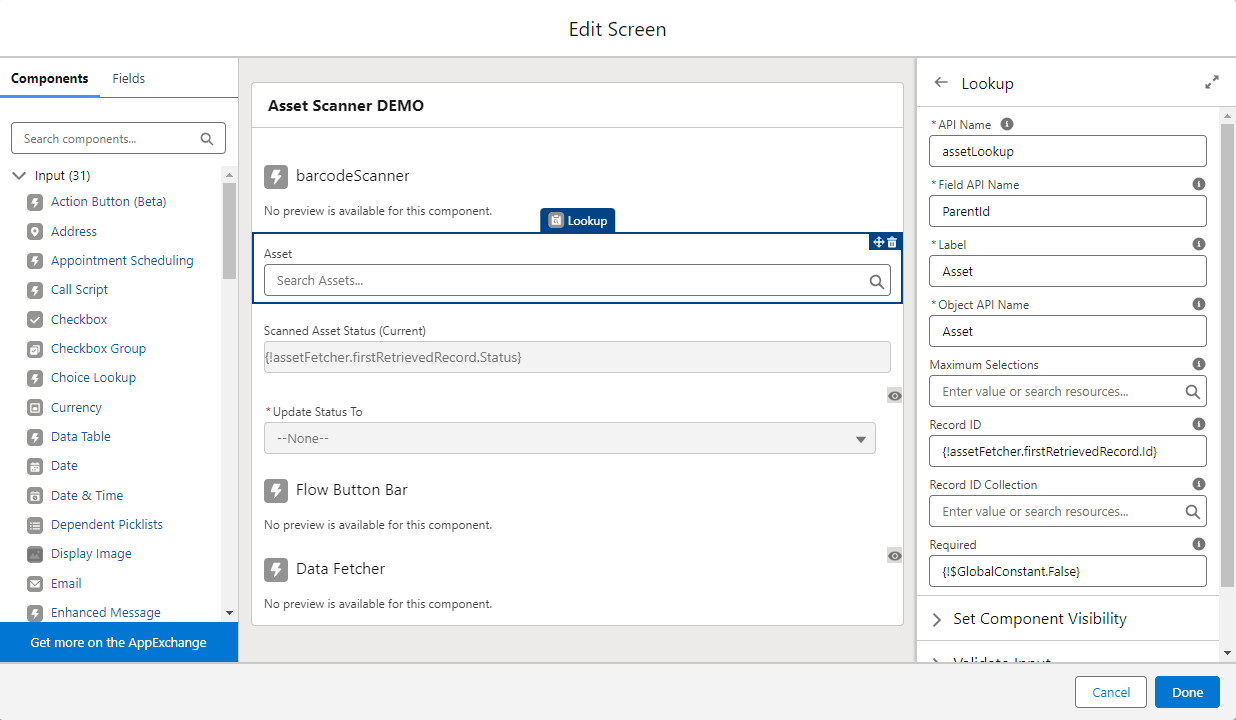Screen dimensions: 1236x720
Task: Click the Done button
Action: 1187,692
